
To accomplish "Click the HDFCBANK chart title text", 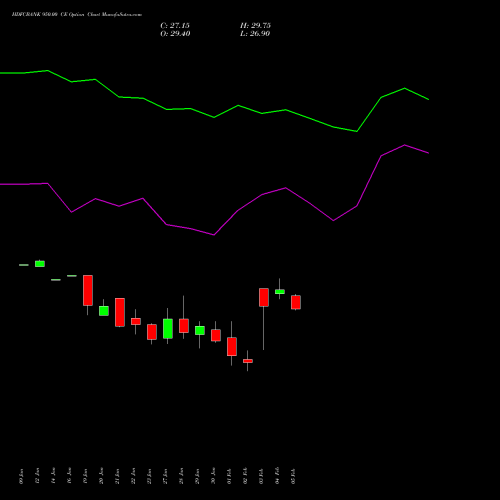I will (x=77, y=15).
